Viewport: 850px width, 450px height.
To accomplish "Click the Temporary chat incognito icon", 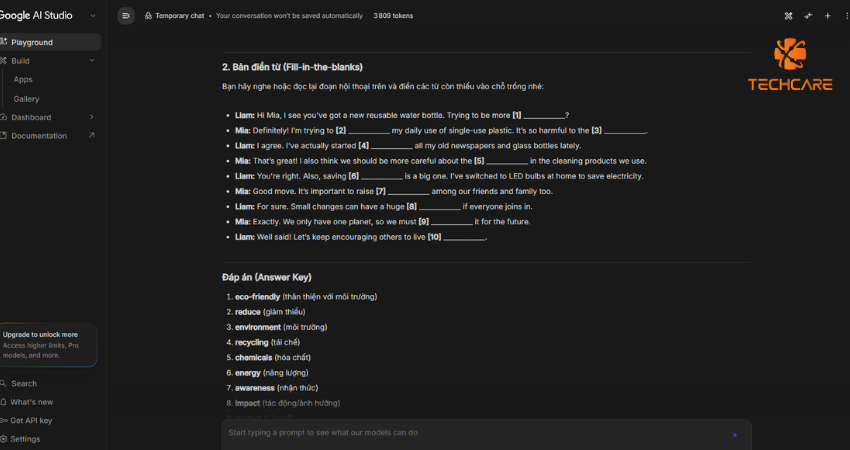I will pyautogui.click(x=148, y=16).
